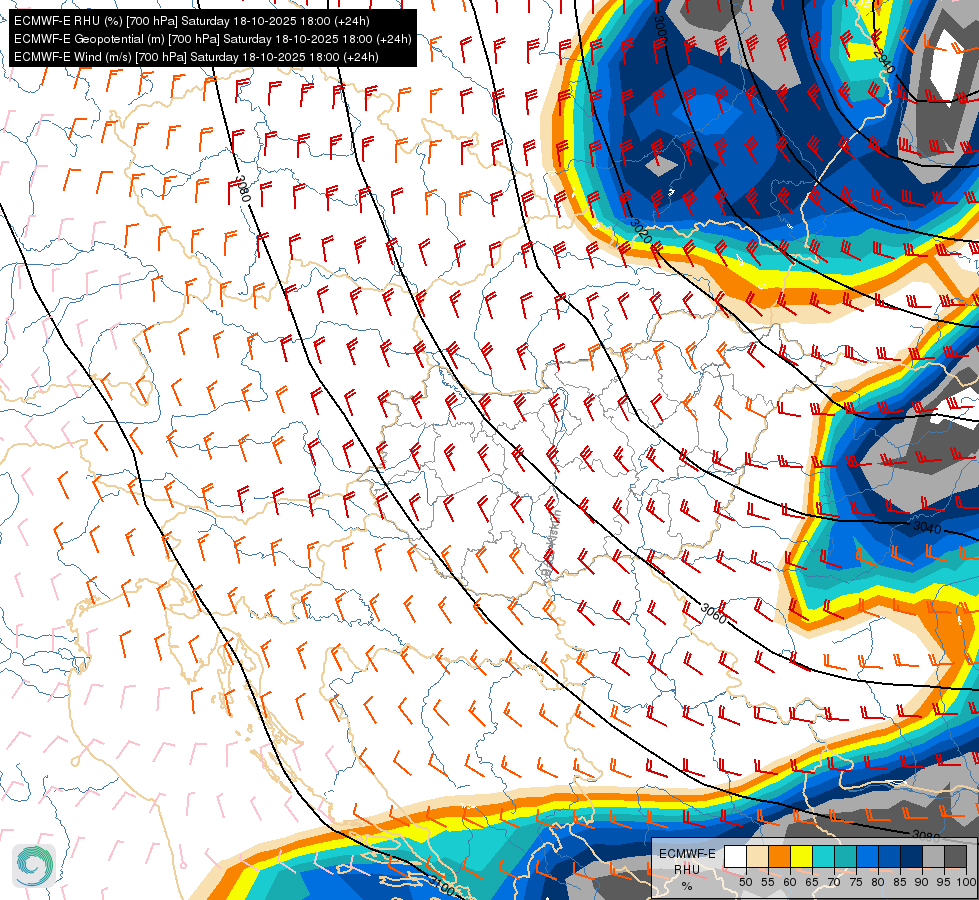Image resolution: width=979 pixels, height=900 pixels.
Task: Click the 65 tick label in the legend
Action: (812, 882)
